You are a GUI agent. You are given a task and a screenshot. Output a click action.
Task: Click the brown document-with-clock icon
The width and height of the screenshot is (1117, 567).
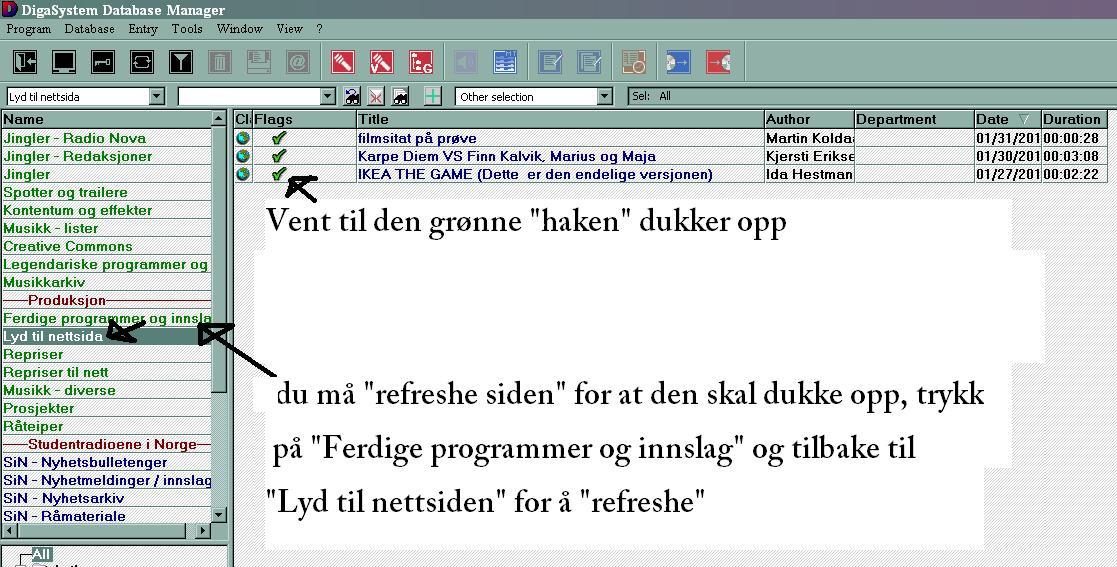[x=634, y=62]
